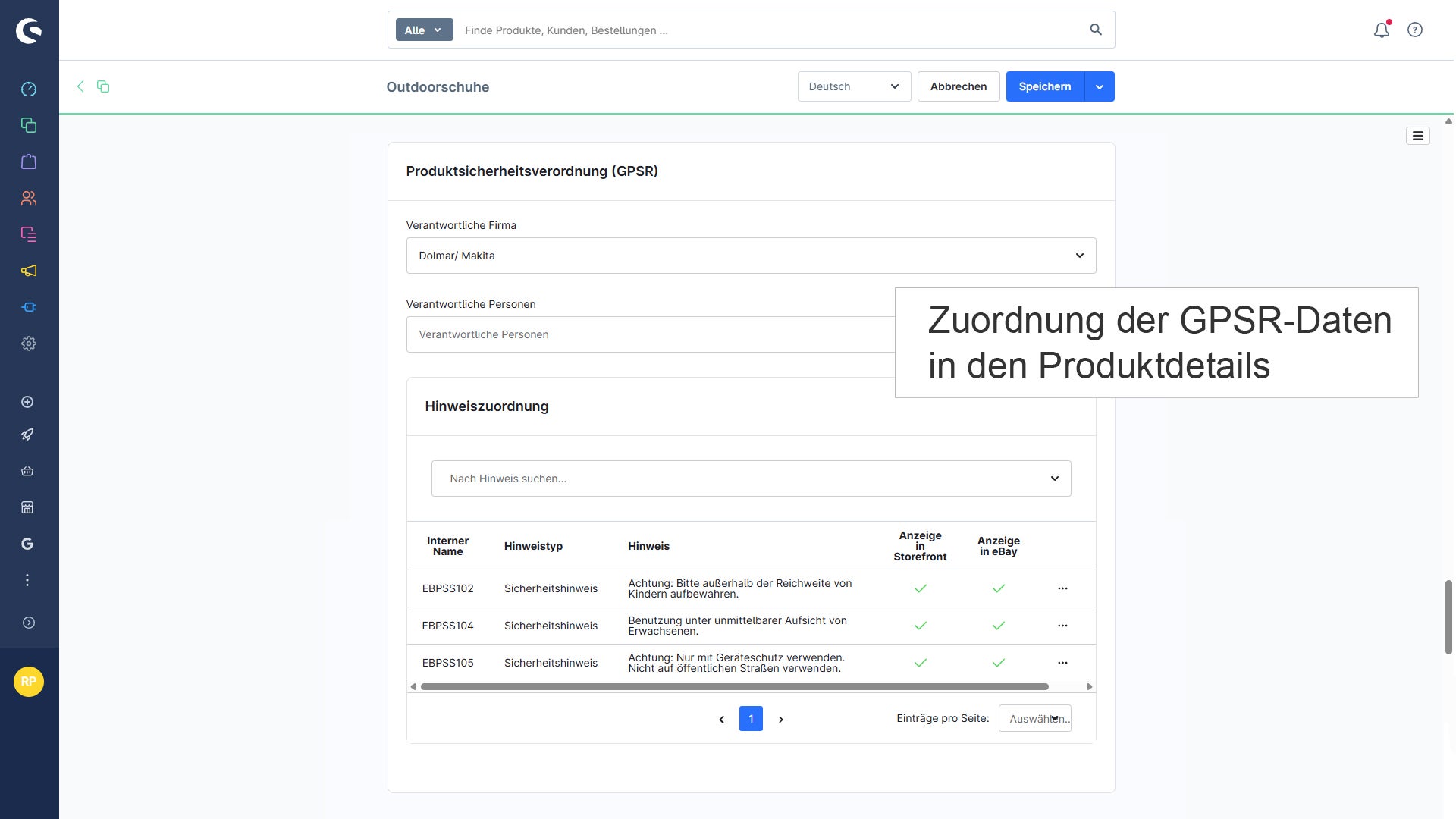Click the Google G sidebar icon

tap(27, 544)
